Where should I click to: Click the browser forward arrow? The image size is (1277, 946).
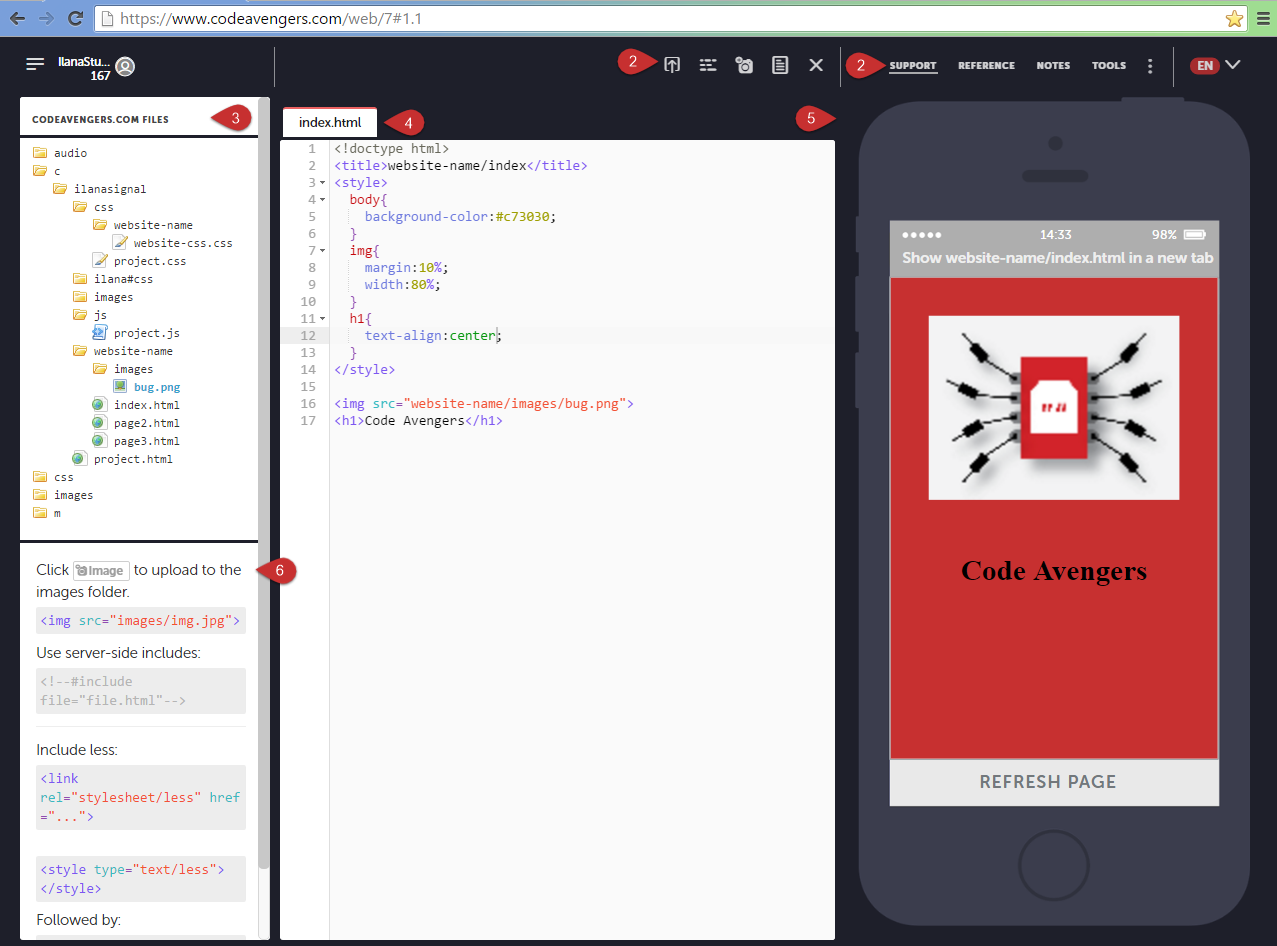coord(46,18)
